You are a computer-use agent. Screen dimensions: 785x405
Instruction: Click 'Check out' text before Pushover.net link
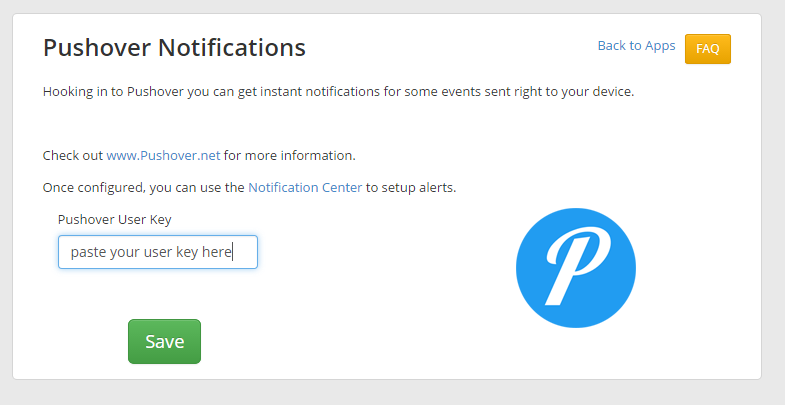[73, 156]
